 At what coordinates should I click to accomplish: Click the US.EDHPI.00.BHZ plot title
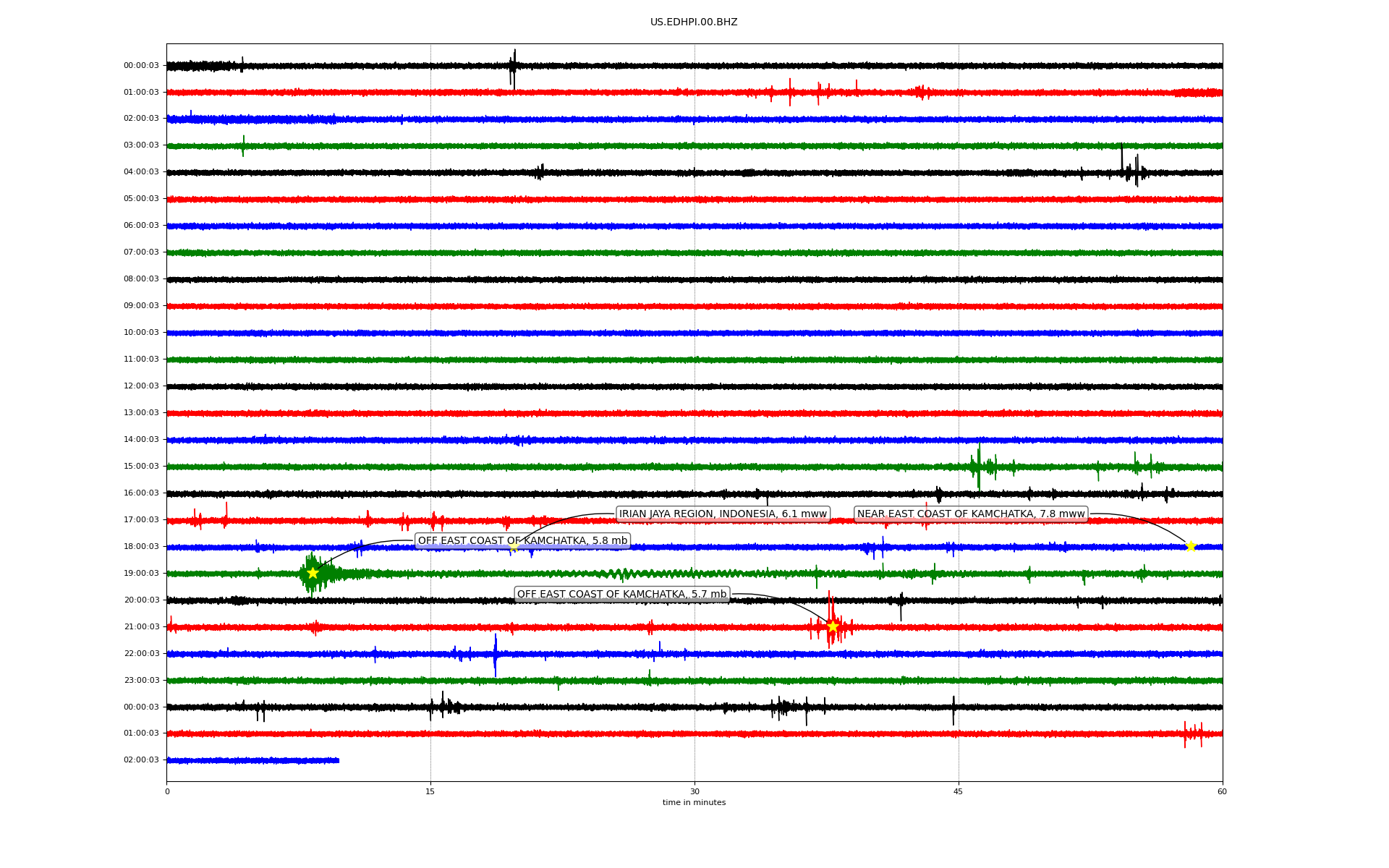694,22
